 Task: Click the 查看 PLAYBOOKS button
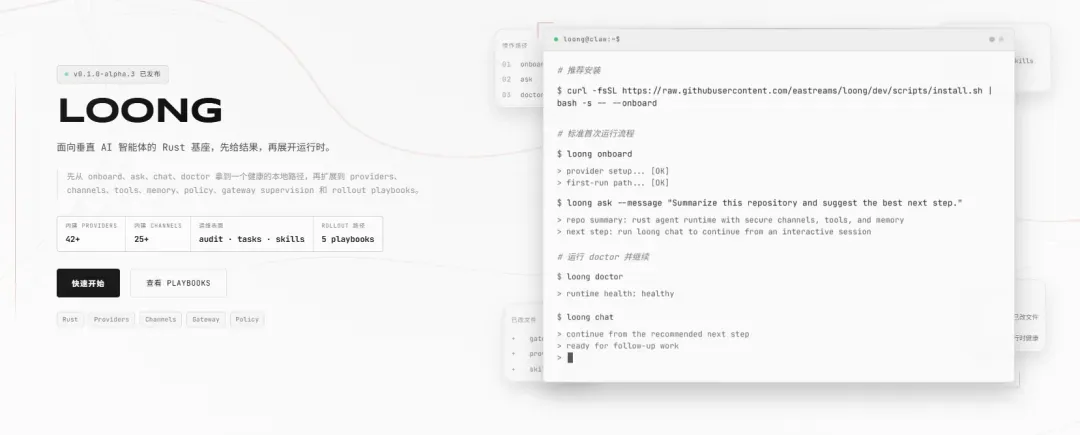178,283
